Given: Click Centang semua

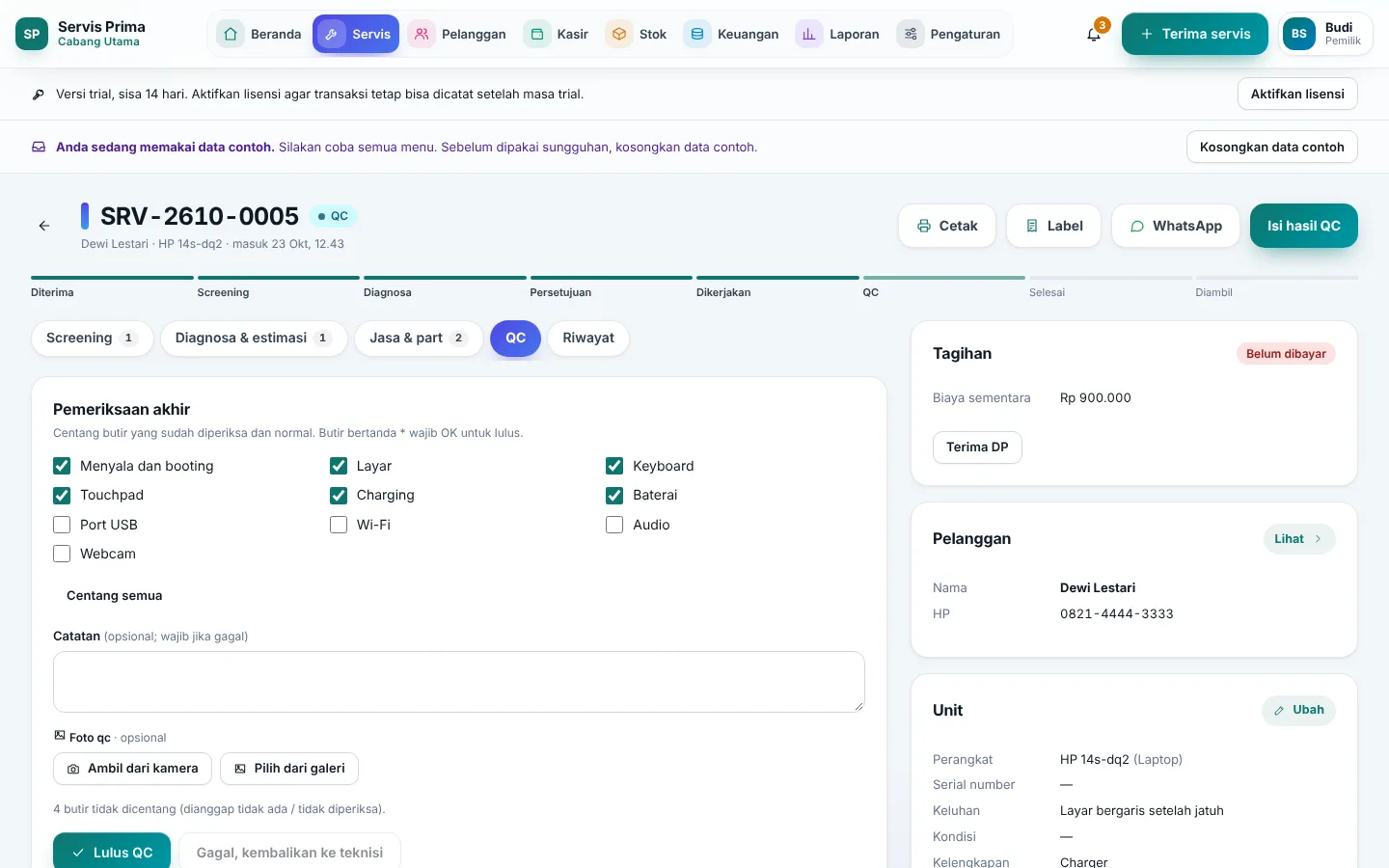Looking at the screenshot, I should pyautogui.click(x=115, y=596).
